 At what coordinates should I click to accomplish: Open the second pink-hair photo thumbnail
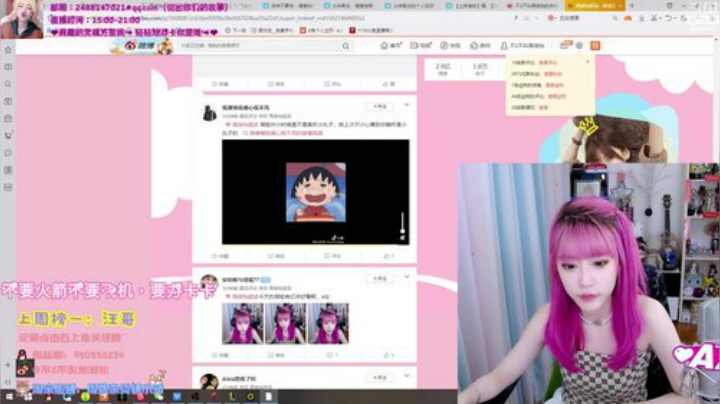coord(285,323)
